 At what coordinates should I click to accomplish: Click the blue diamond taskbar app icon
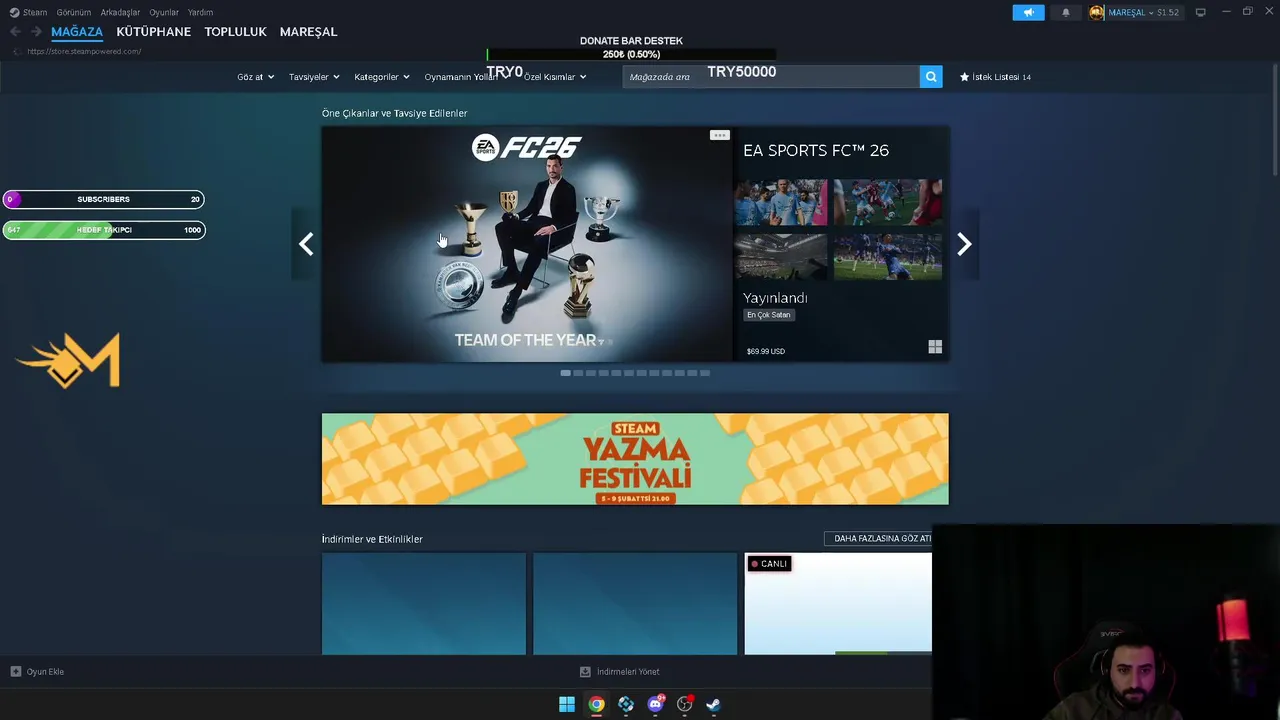[x=626, y=704]
